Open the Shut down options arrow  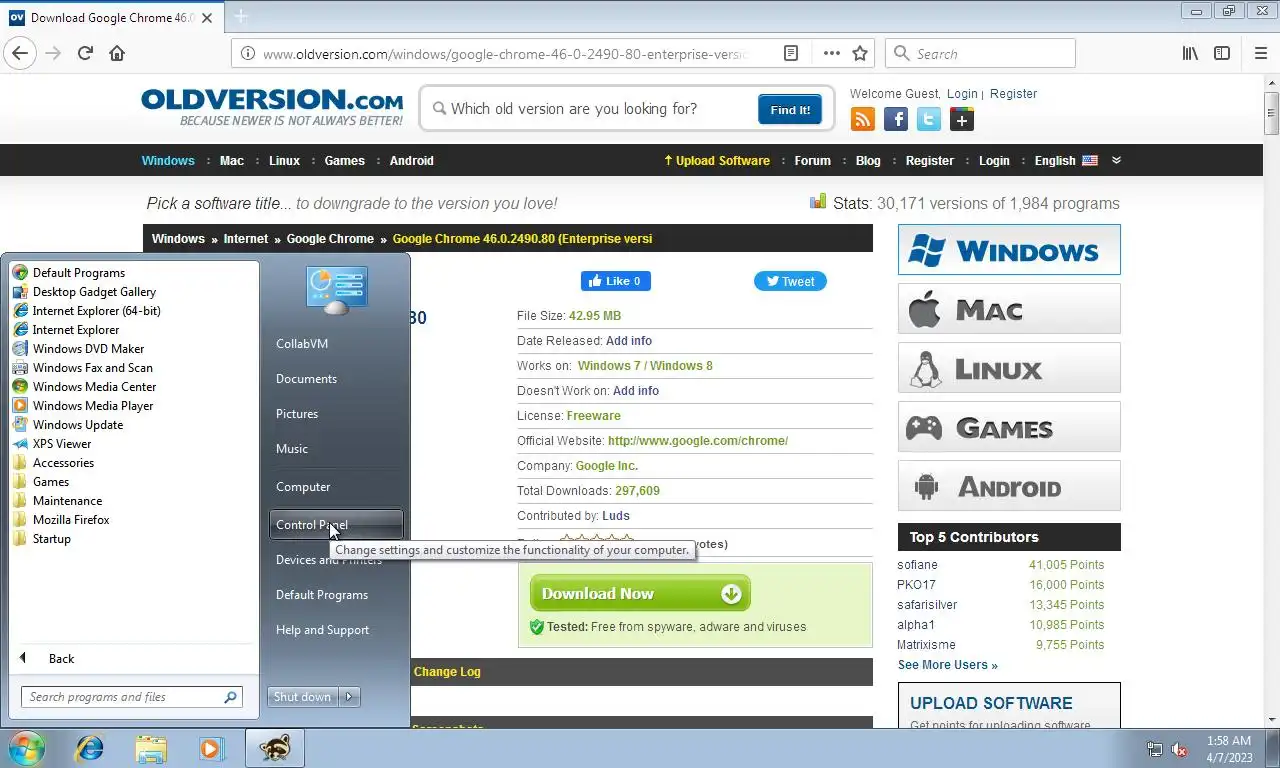[349, 697]
